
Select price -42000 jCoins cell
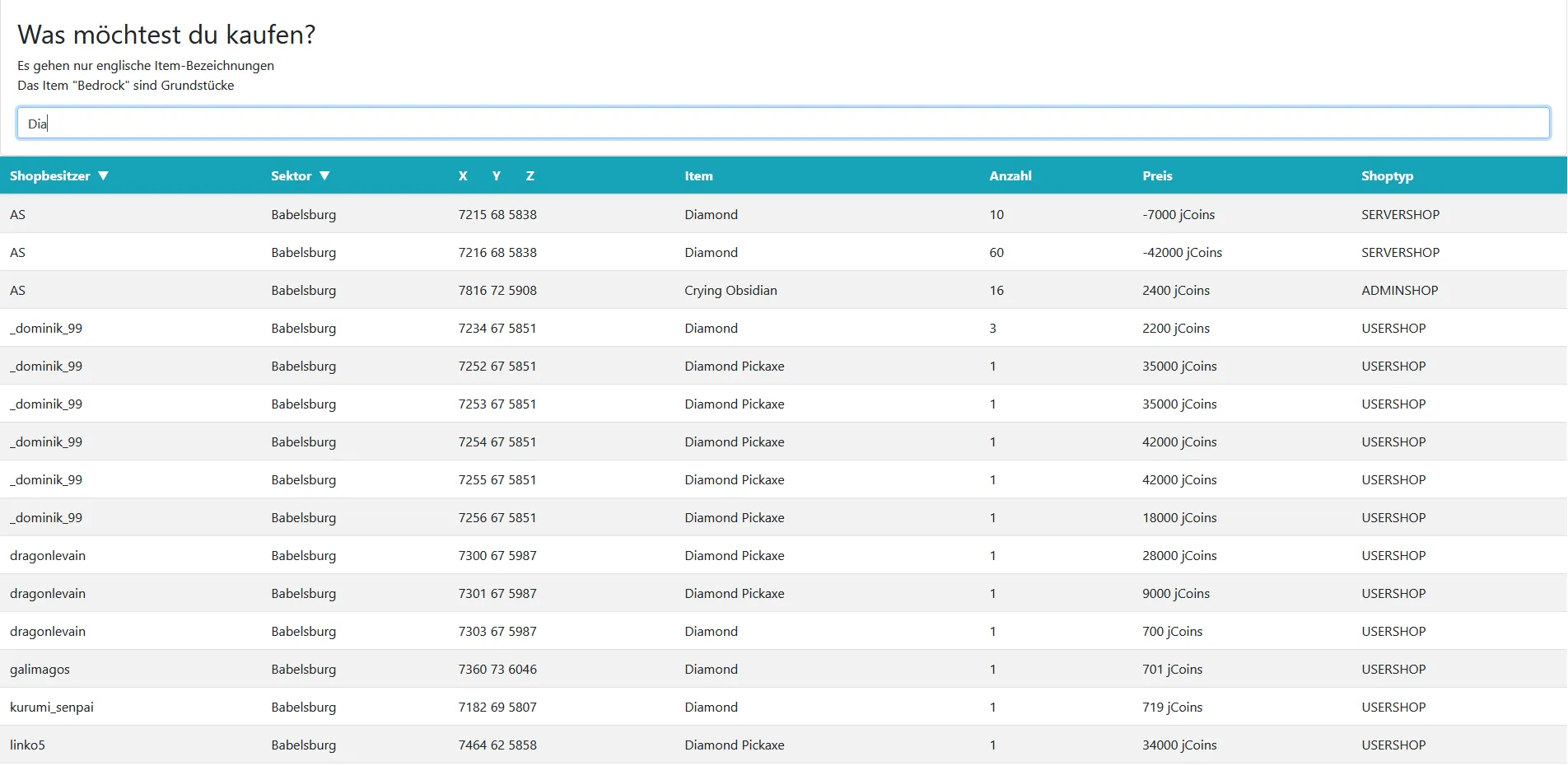coord(1182,252)
